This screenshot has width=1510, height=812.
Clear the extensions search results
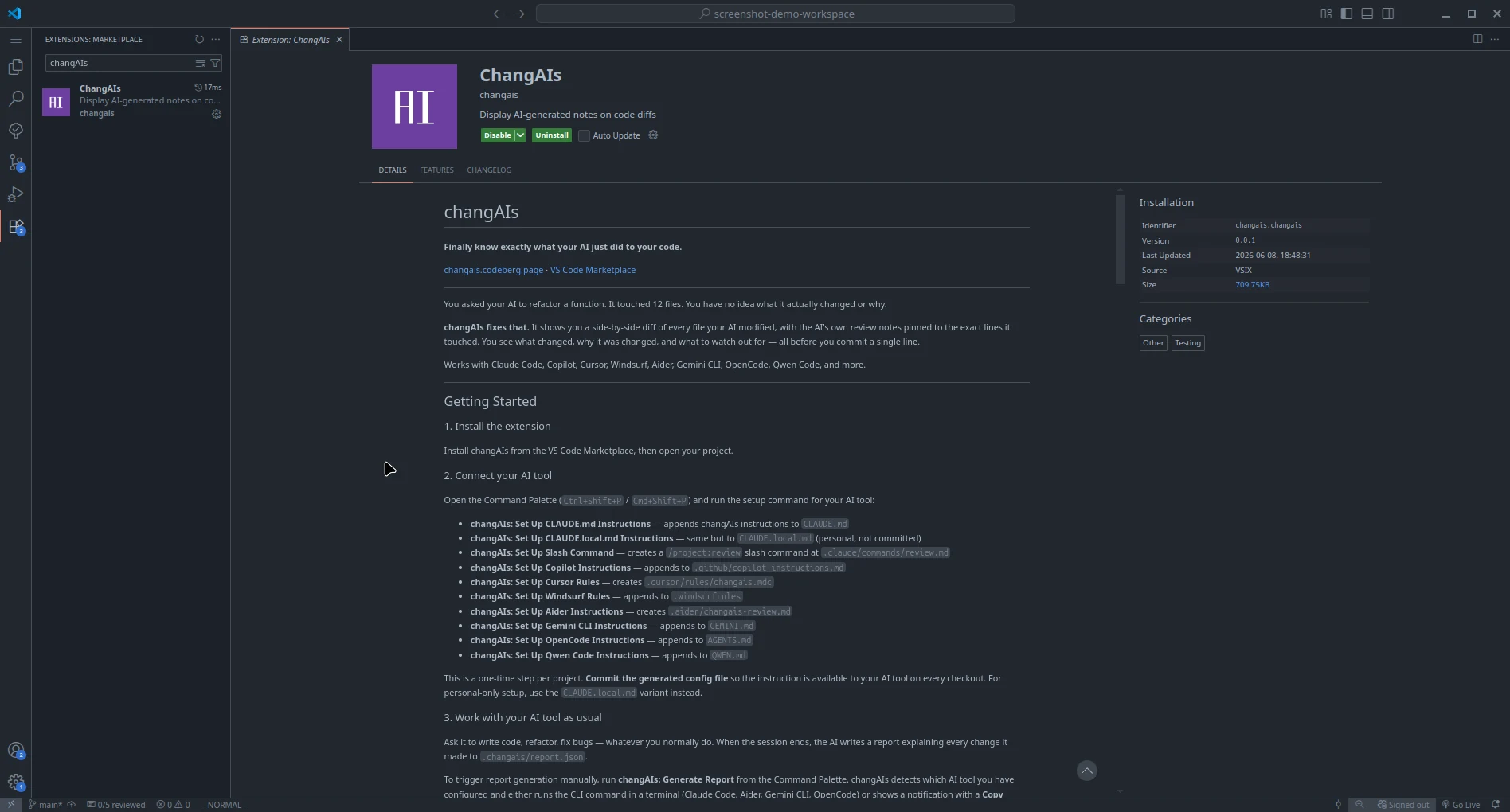[200, 63]
